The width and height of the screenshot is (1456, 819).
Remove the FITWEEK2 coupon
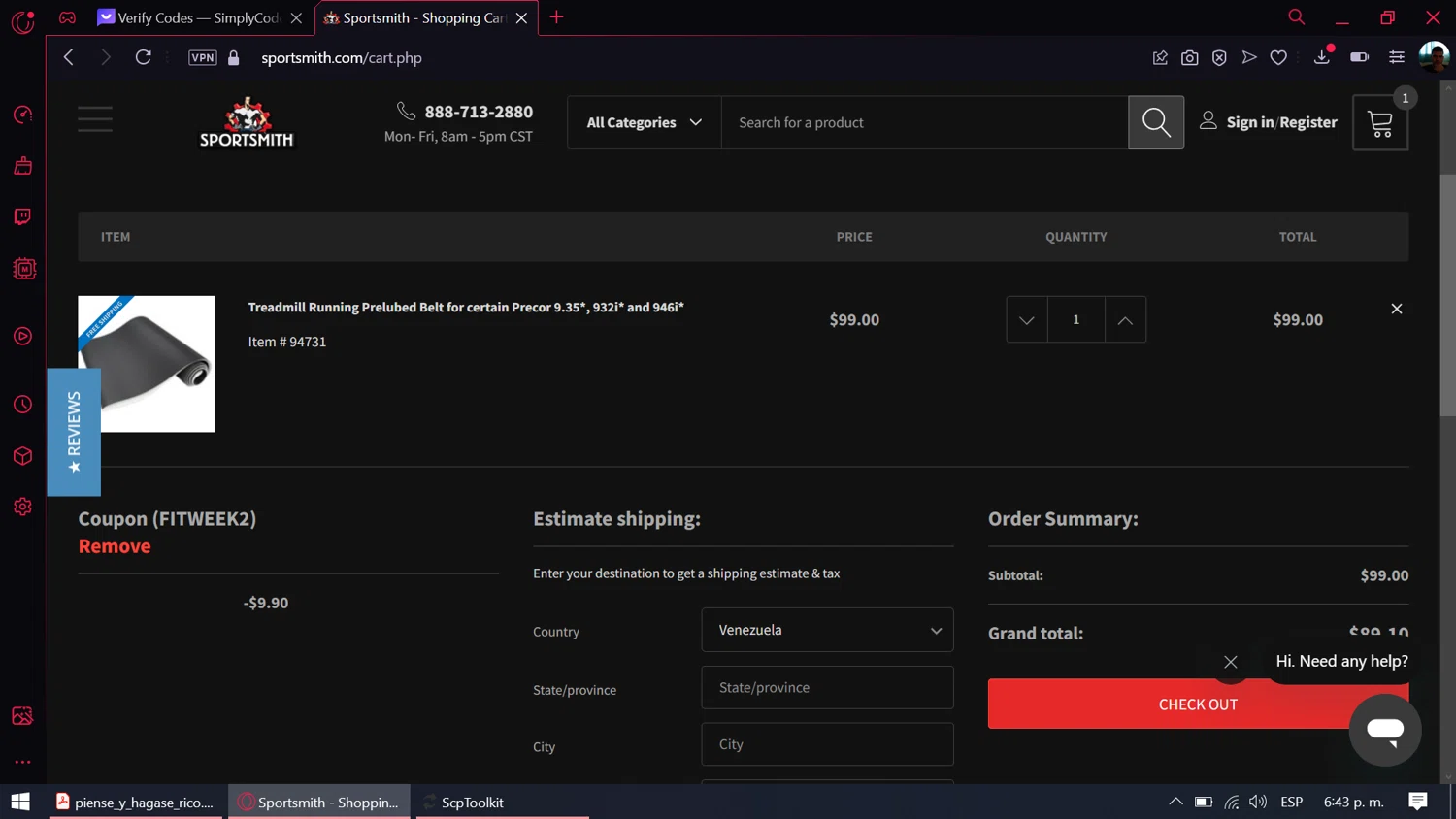click(115, 546)
